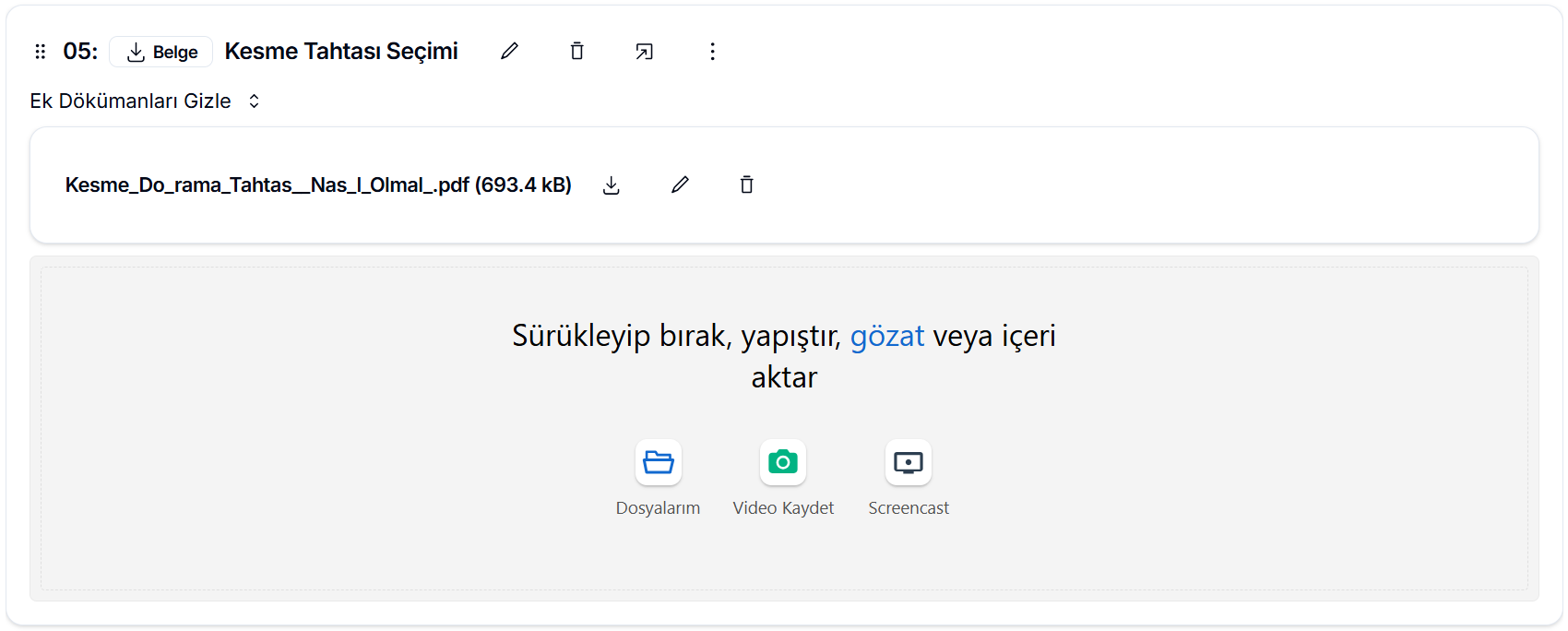The image size is (1568, 631).
Task: Click the expand/collapse arrows next to Ek Dökümanları
Action: click(255, 101)
